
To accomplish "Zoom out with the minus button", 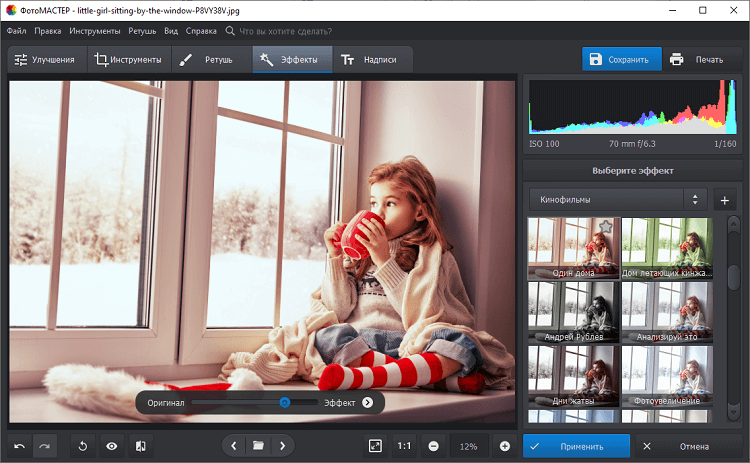I will pos(434,446).
